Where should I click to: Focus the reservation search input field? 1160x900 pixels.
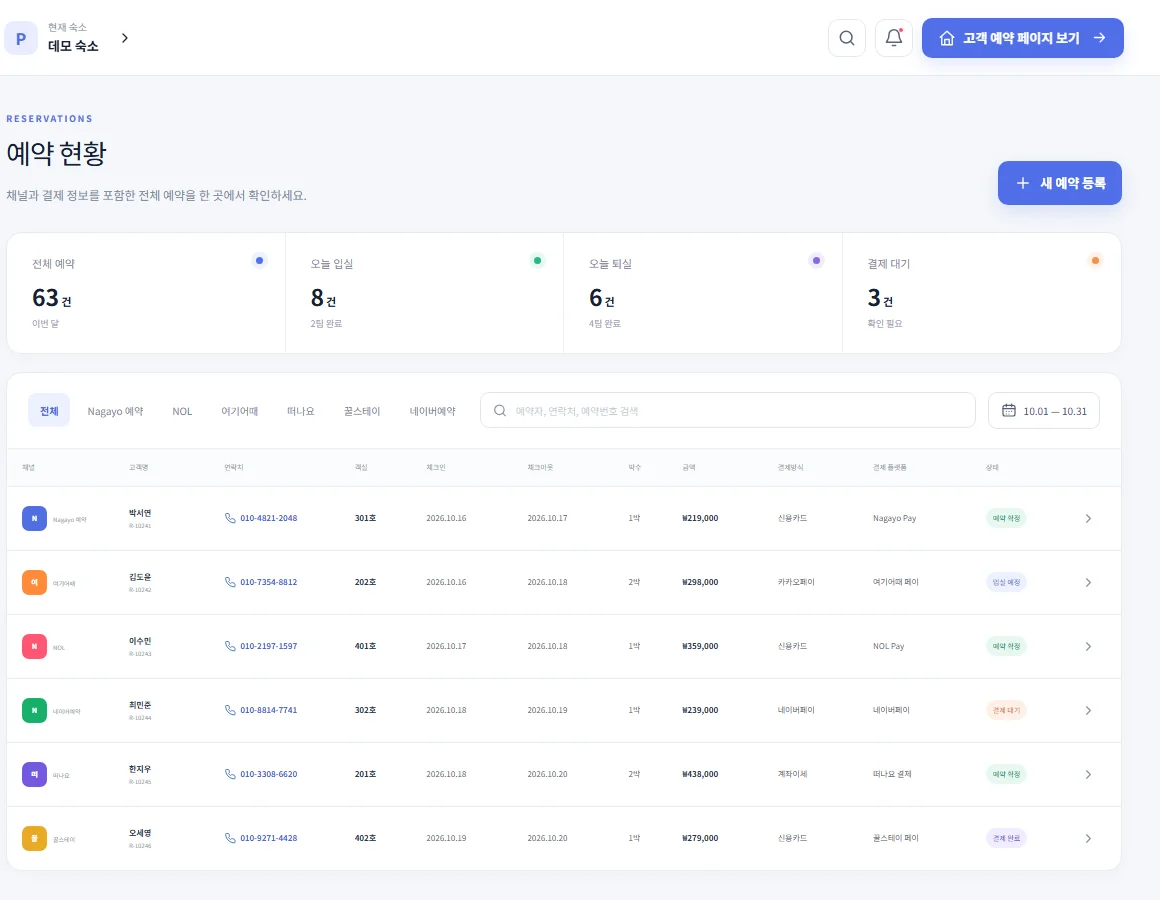[x=728, y=410]
